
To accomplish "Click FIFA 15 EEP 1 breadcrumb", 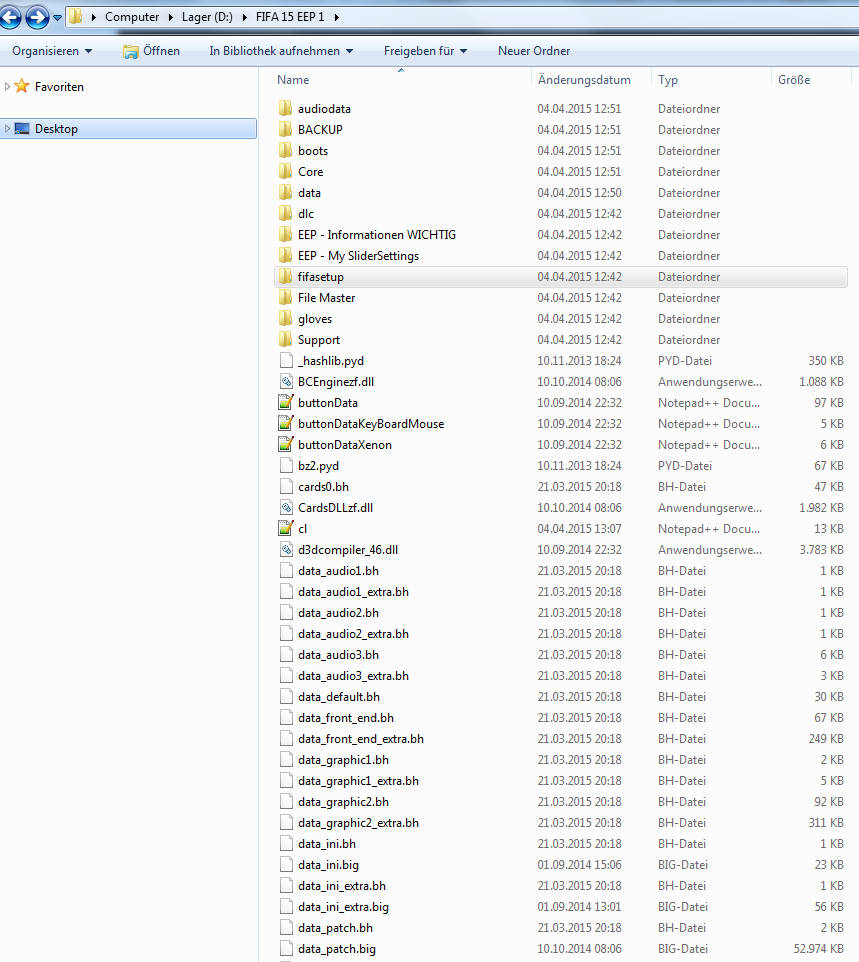I will pyautogui.click(x=290, y=17).
